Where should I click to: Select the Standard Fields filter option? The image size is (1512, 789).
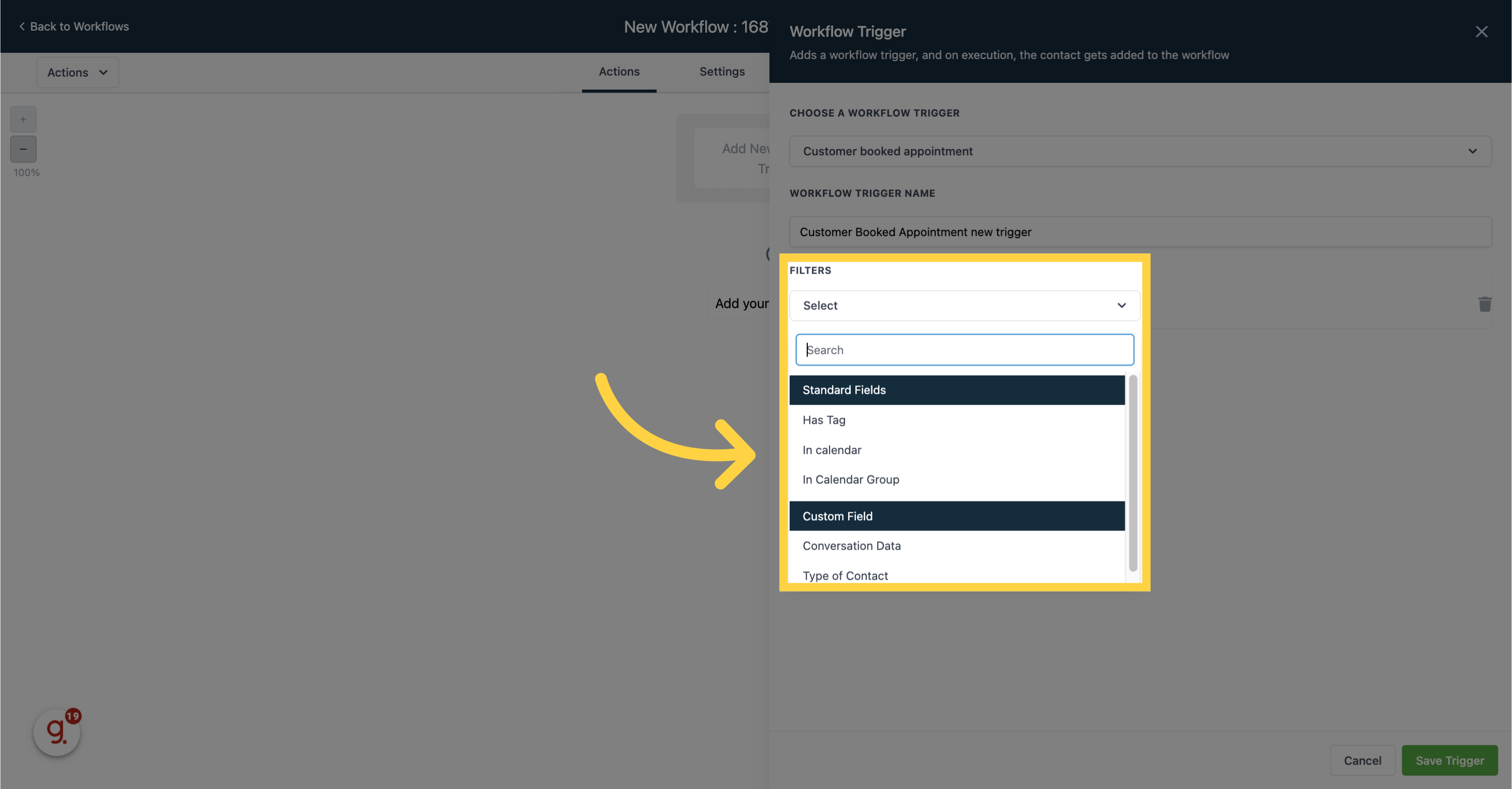click(x=956, y=389)
